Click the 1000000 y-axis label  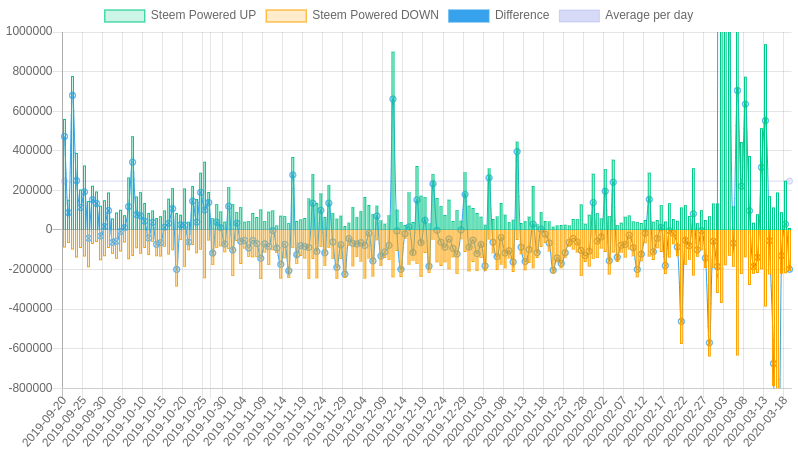[29, 32]
